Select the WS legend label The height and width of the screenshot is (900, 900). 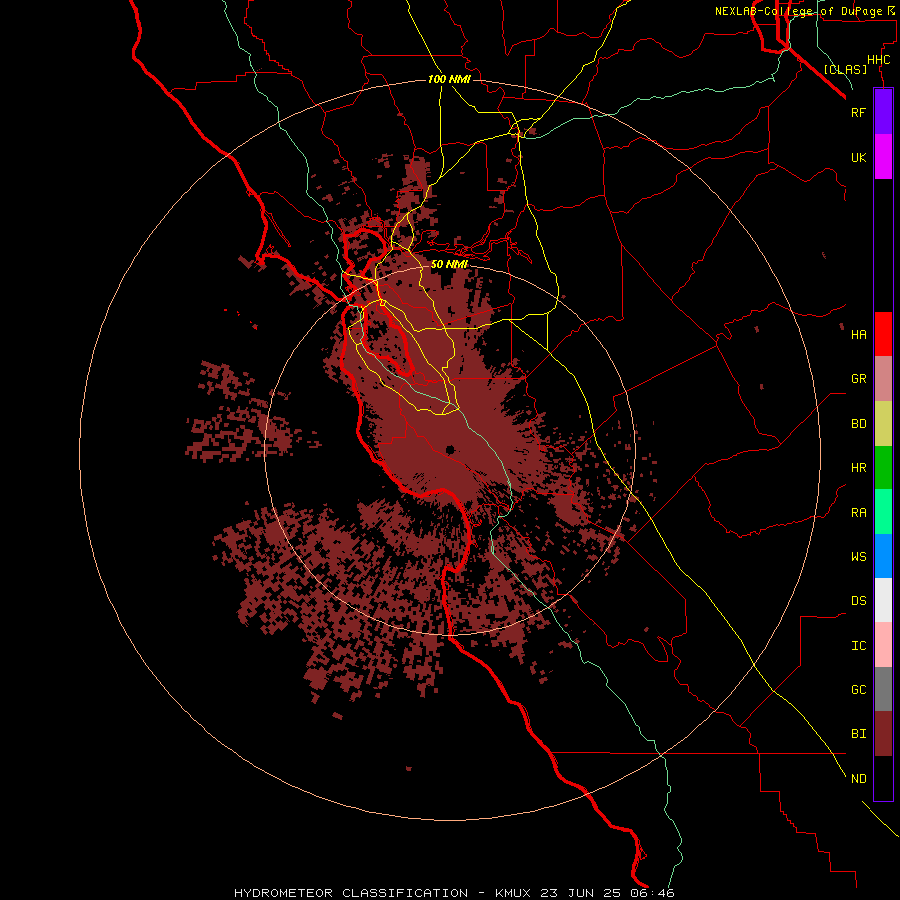(858, 557)
